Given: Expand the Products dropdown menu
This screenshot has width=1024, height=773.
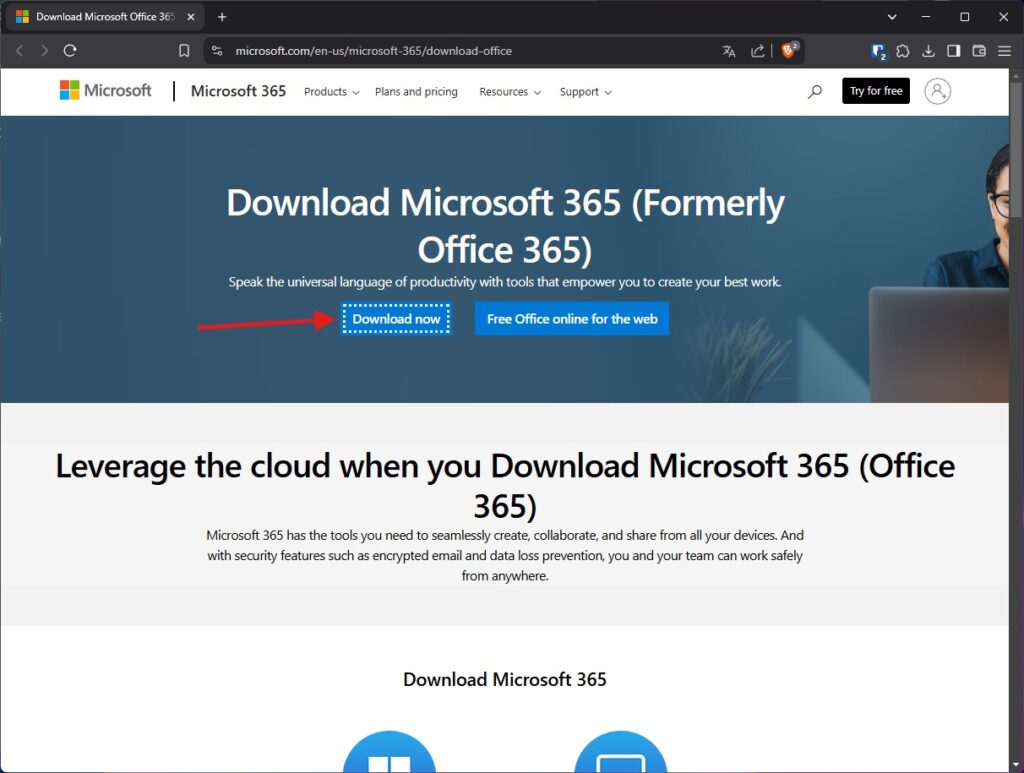Looking at the screenshot, I should tap(332, 92).
